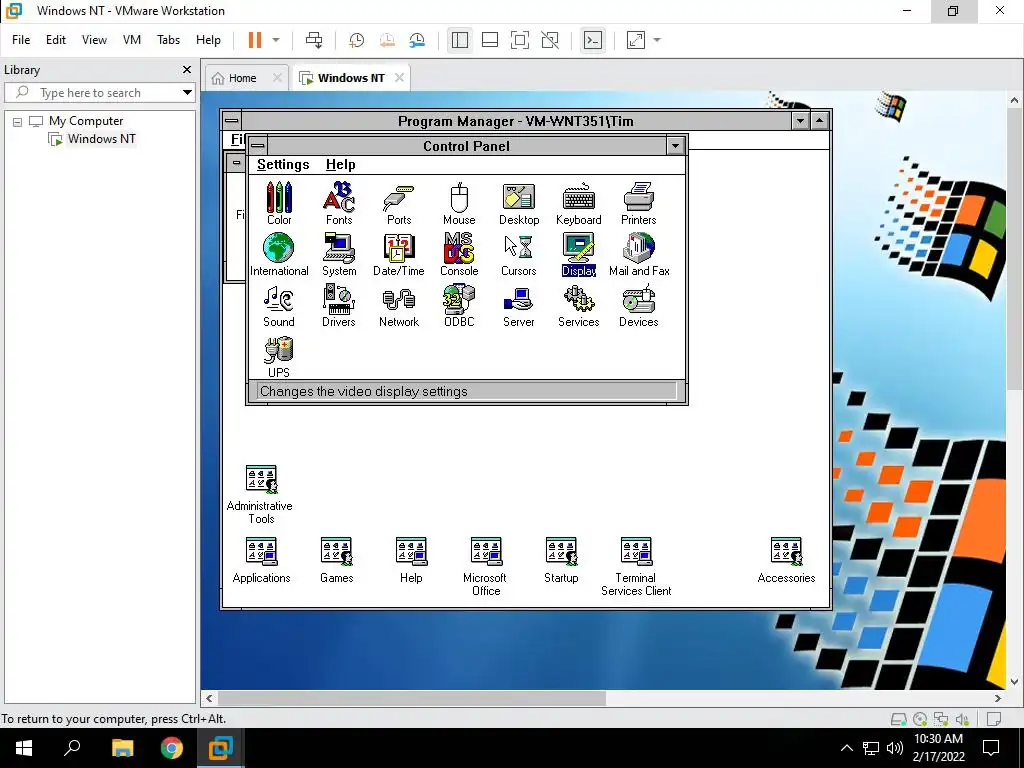Select the Accessories program group icon
The image size is (1024, 768).
[786, 560]
